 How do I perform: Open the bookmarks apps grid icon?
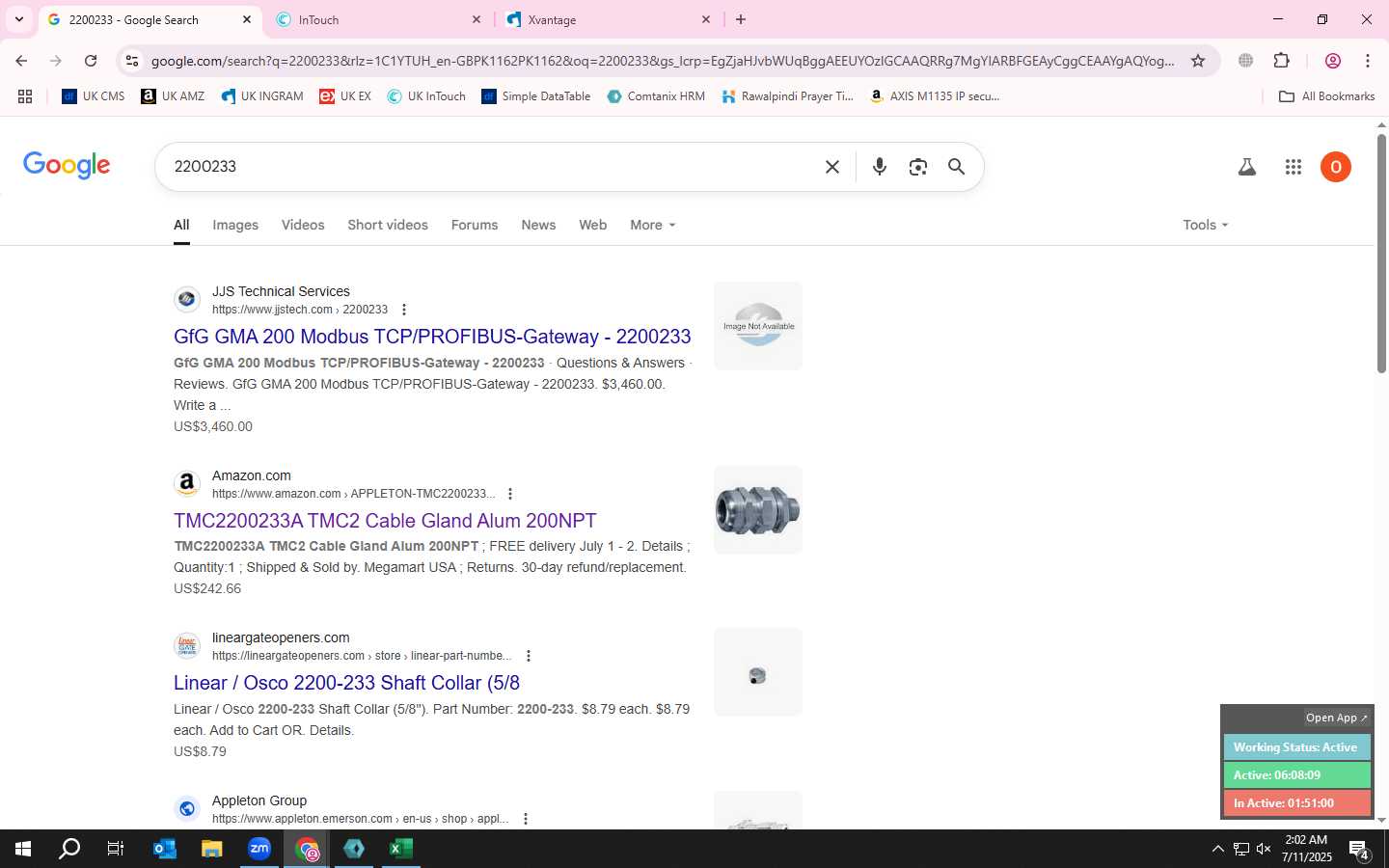click(25, 96)
